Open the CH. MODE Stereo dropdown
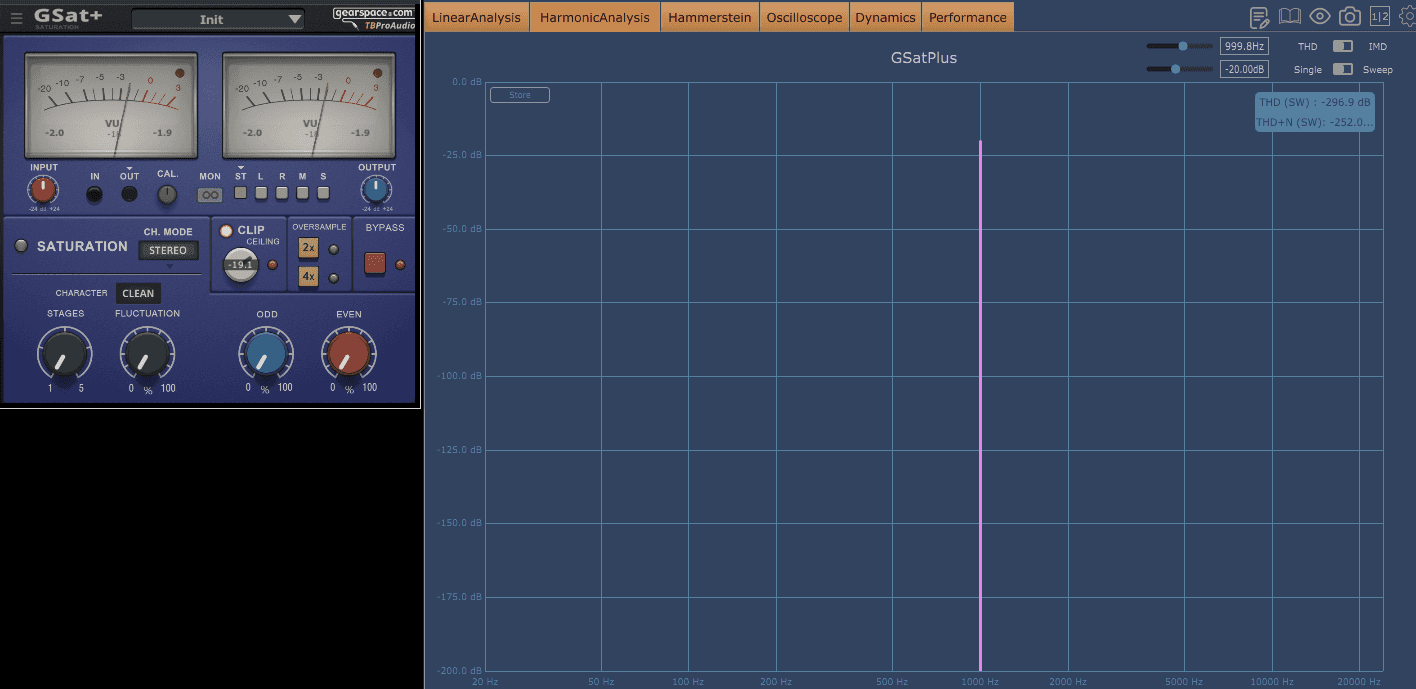1416x689 pixels. [168, 250]
